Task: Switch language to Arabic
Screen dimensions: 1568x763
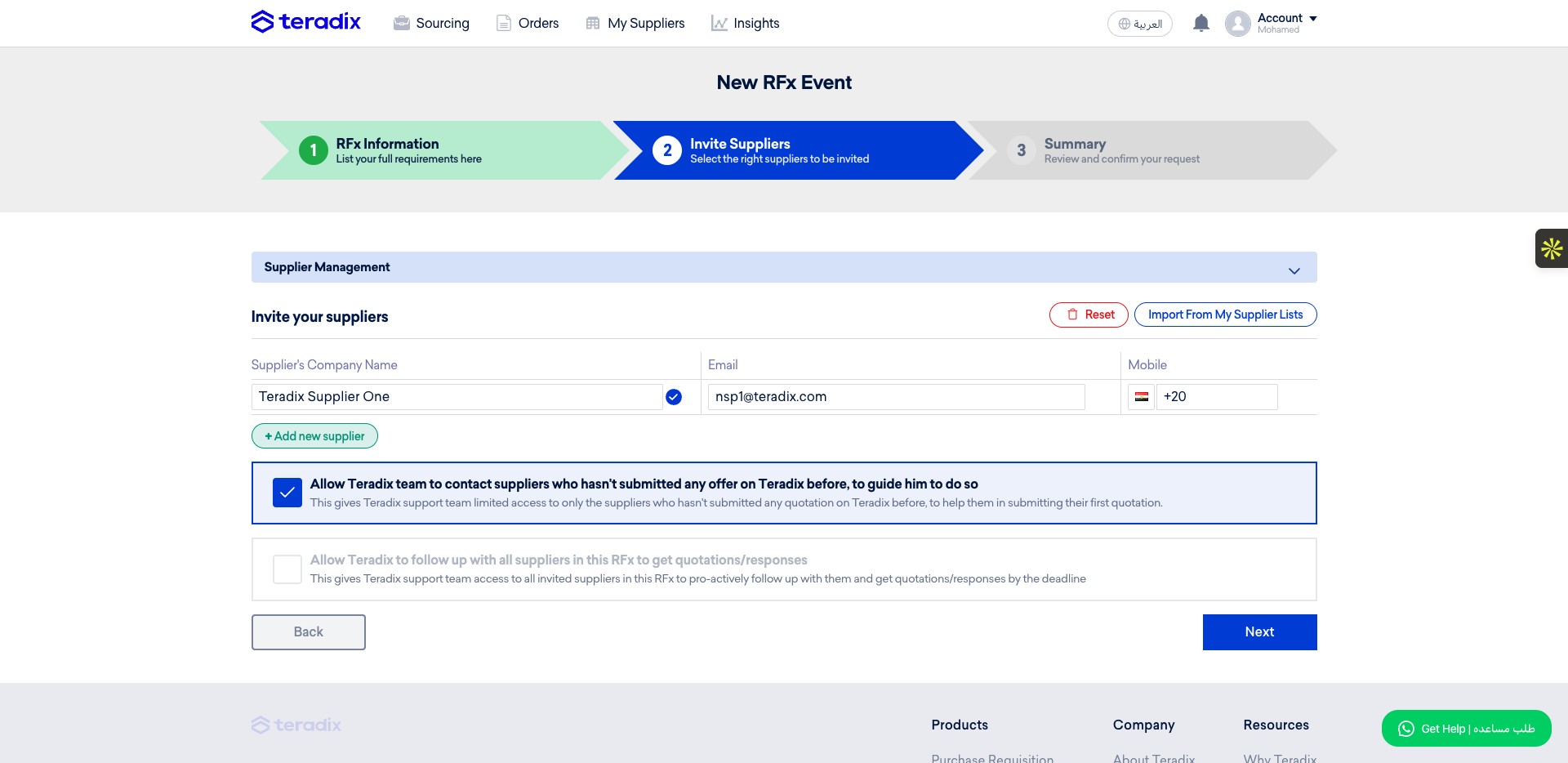Action: [1139, 24]
